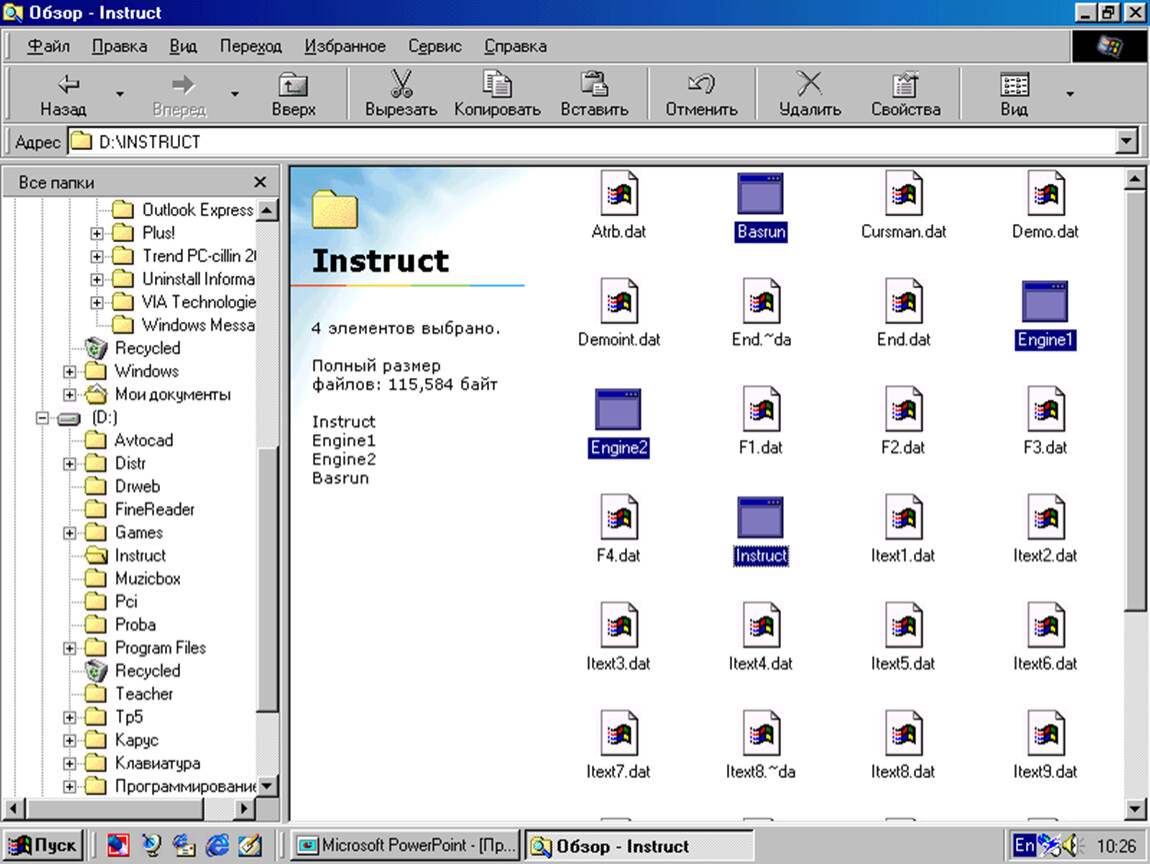Viewport: 1150px width, 864px height.
Task: Select the Cursman.dat file icon
Action: (x=904, y=195)
